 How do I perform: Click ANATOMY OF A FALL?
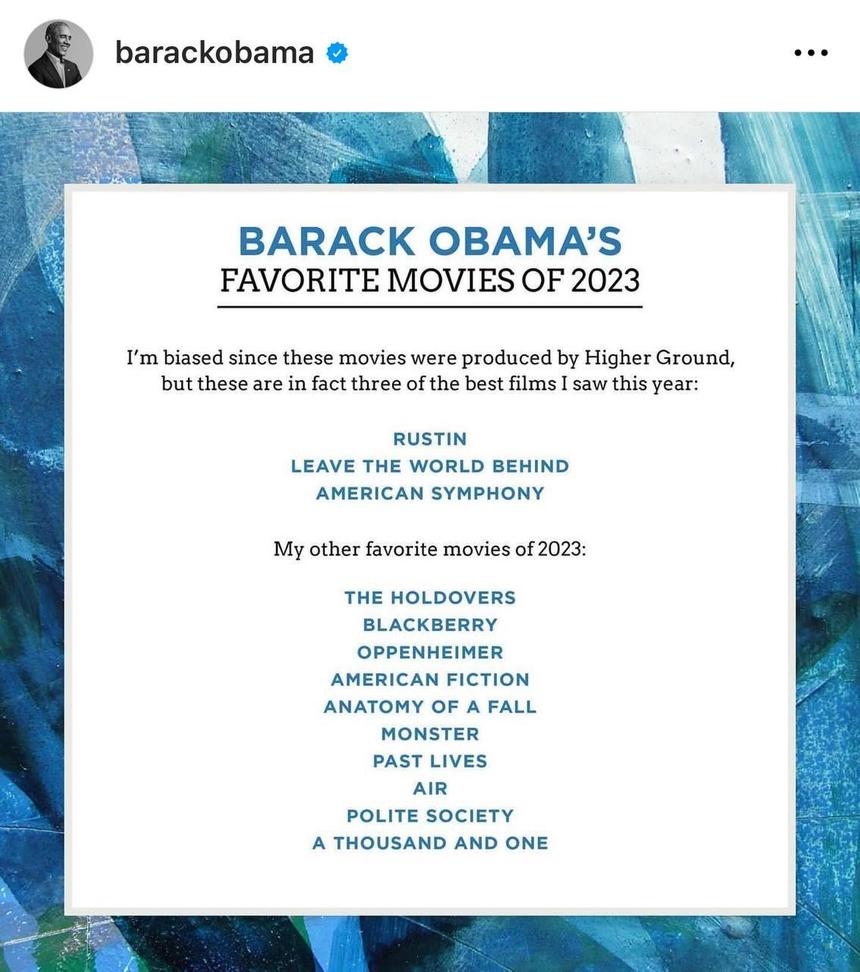pos(430,707)
